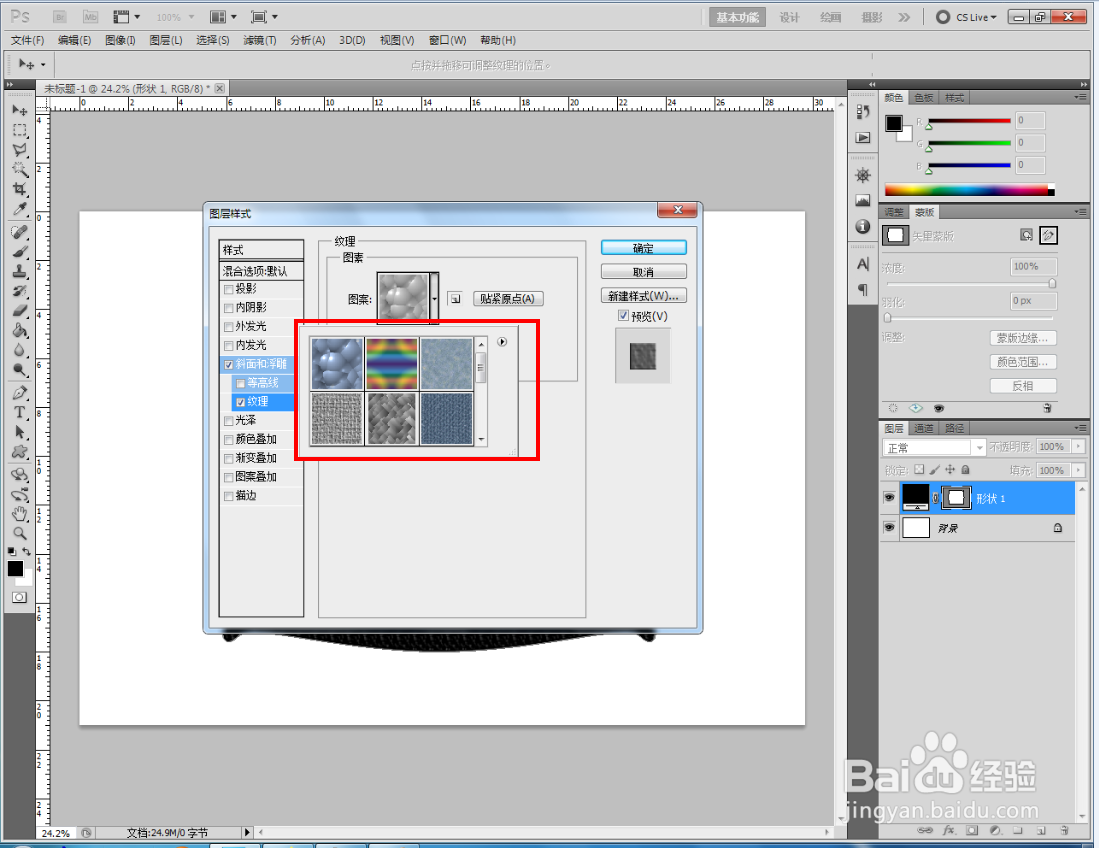Select the Lasso tool
This screenshot has width=1099, height=848.
point(20,149)
